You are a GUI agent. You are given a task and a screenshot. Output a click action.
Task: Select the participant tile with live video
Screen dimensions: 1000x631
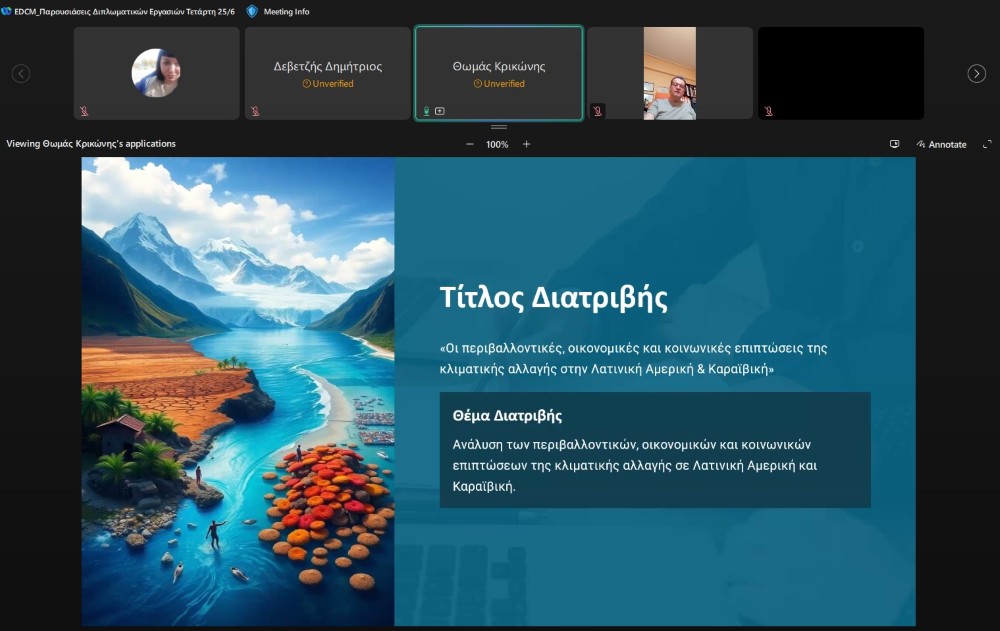(x=670, y=73)
